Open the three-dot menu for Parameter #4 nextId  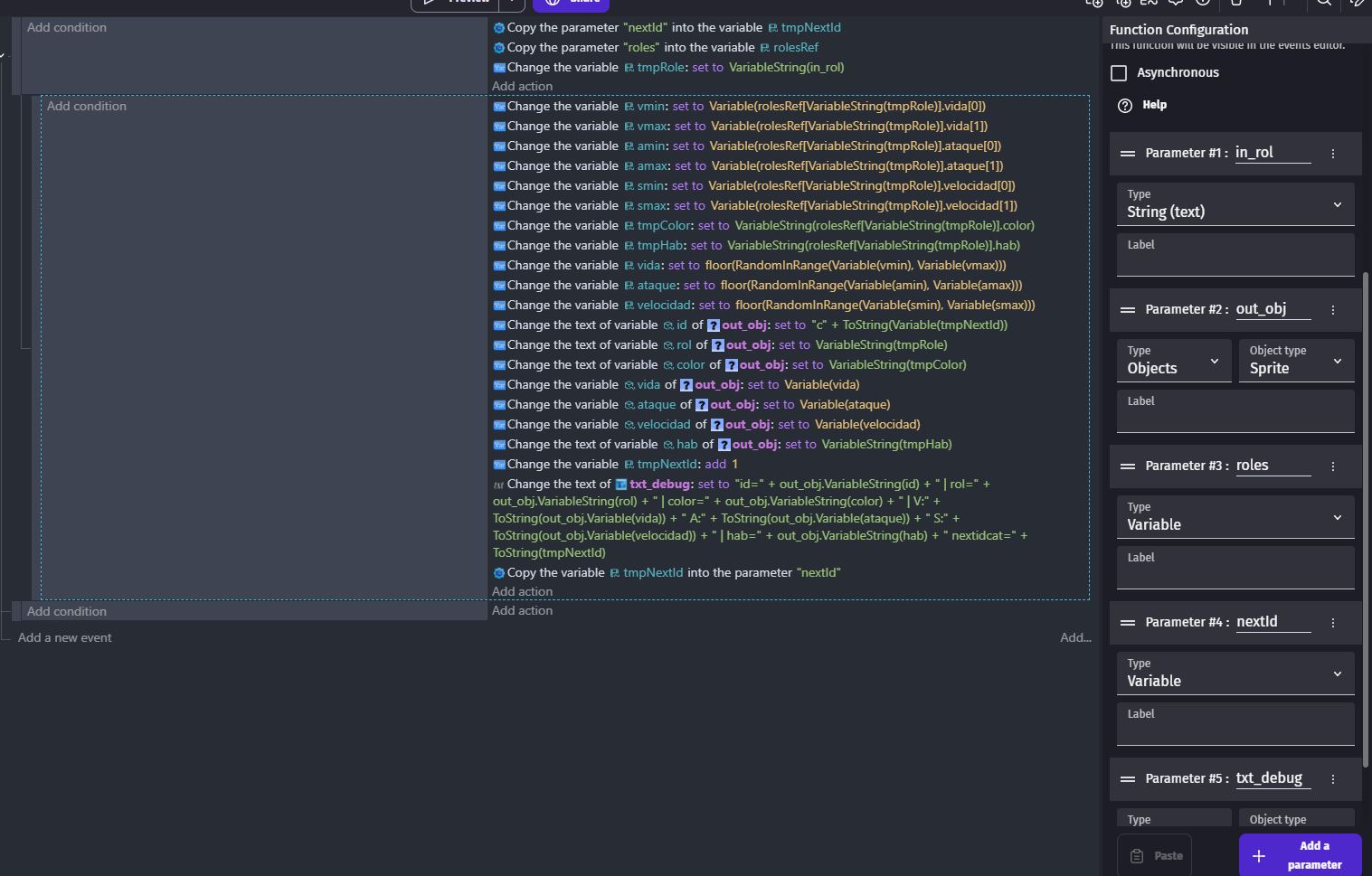point(1332,623)
